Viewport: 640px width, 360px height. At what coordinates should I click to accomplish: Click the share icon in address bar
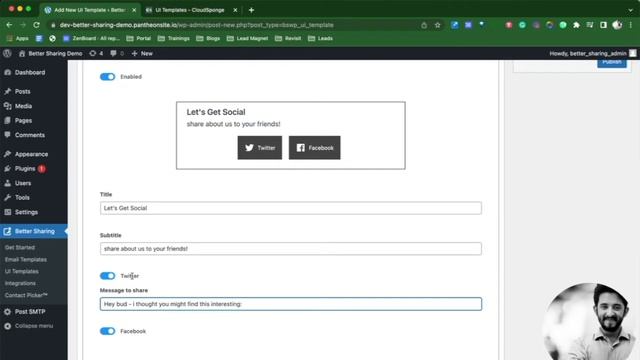tap(424, 25)
